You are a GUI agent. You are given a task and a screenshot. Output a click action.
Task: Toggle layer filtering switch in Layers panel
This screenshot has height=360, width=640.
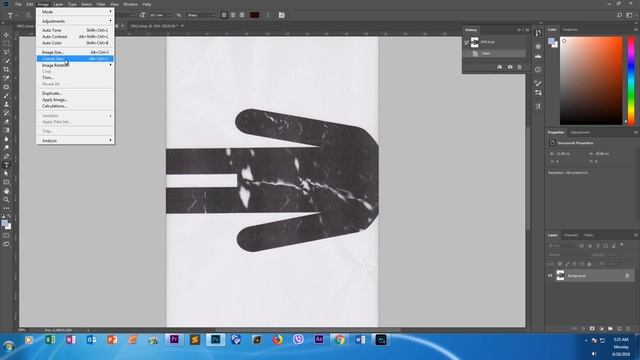coord(622,245)
